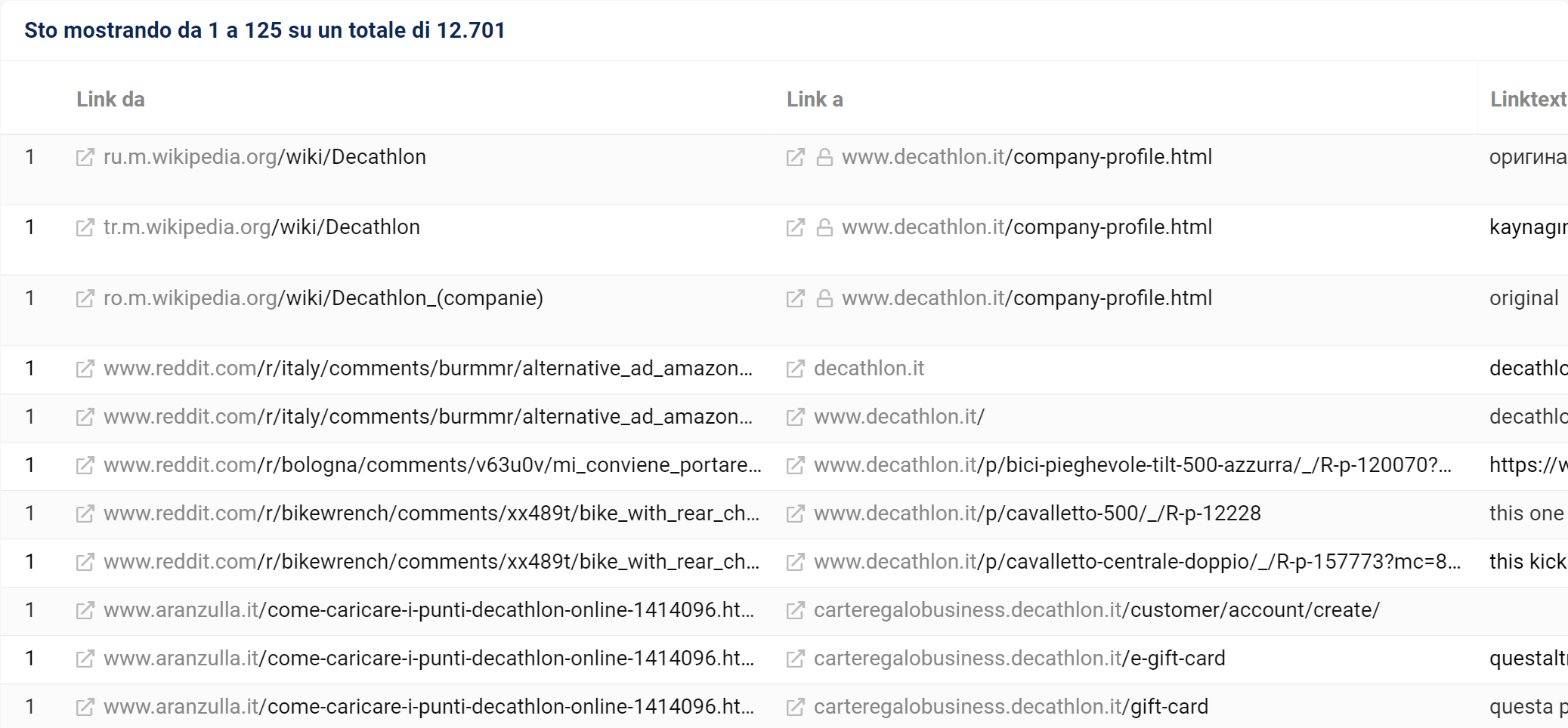The width and height of the screenshot is (1568, 728).
Task: Open external icon beside decathlon.it target link
Action: click(795, 369)
